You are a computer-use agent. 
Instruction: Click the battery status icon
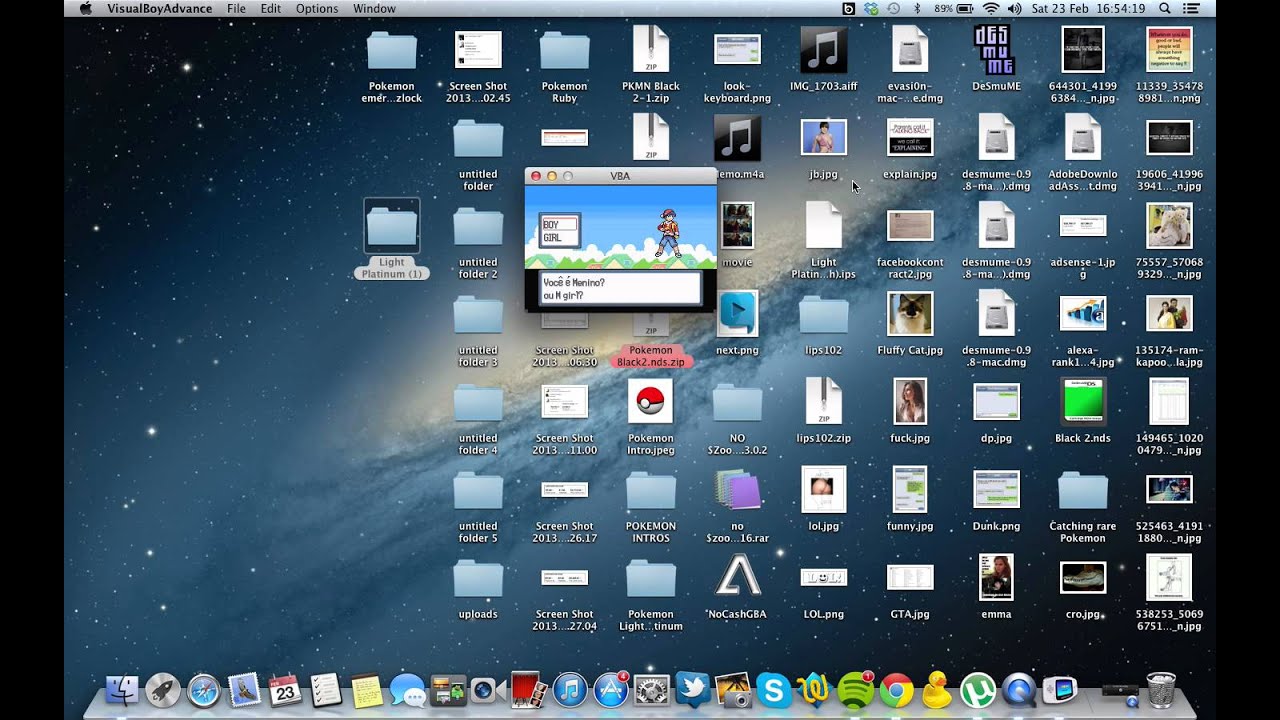964,8
